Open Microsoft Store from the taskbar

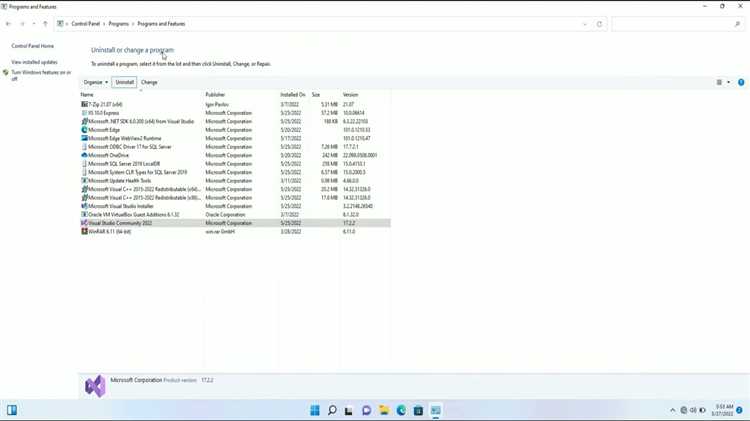pos(418,410)
